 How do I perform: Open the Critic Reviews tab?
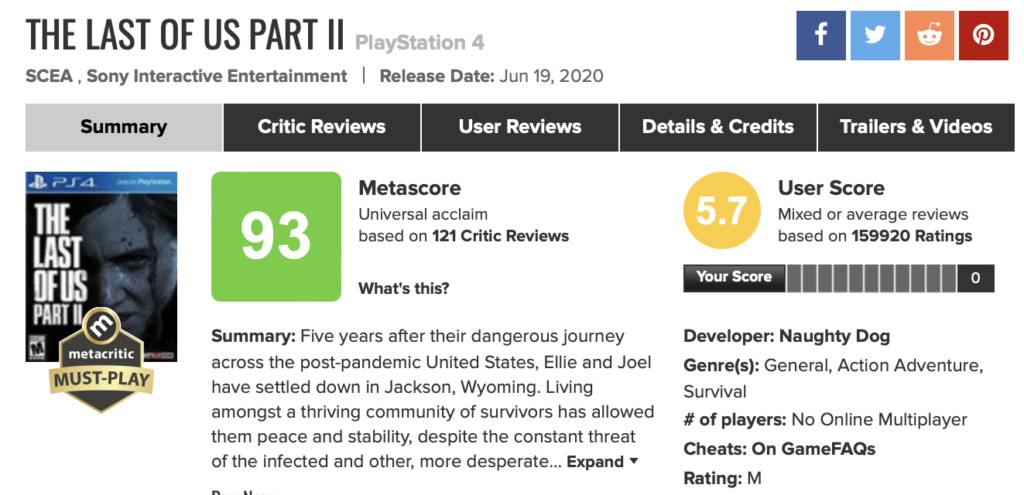pyautogui.click(x=321, y=127)
